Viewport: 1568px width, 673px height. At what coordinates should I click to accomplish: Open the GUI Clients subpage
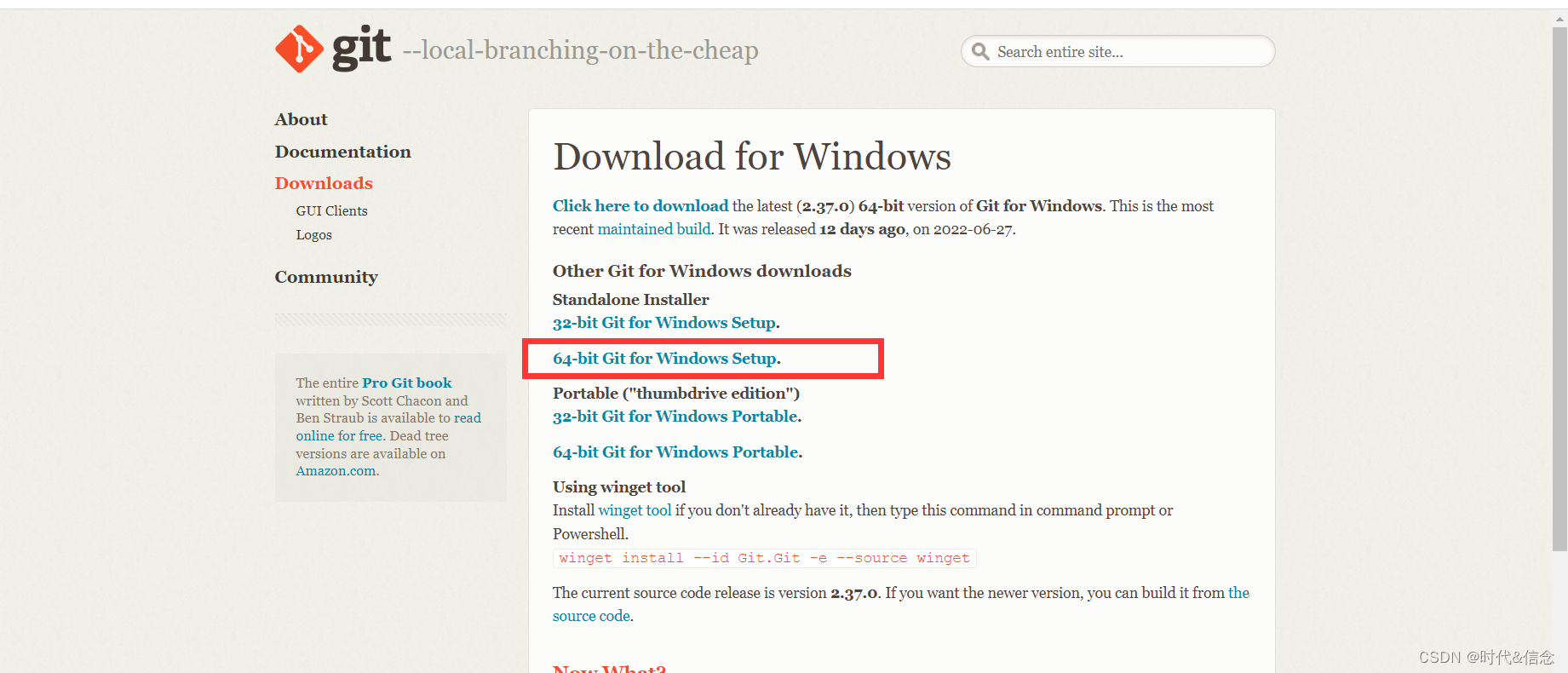331,210
